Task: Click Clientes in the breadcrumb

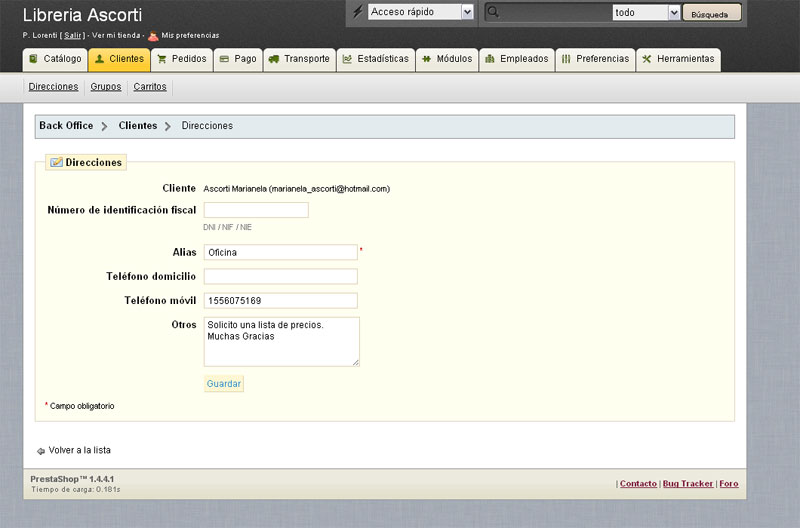Action: tap(138, 125)
